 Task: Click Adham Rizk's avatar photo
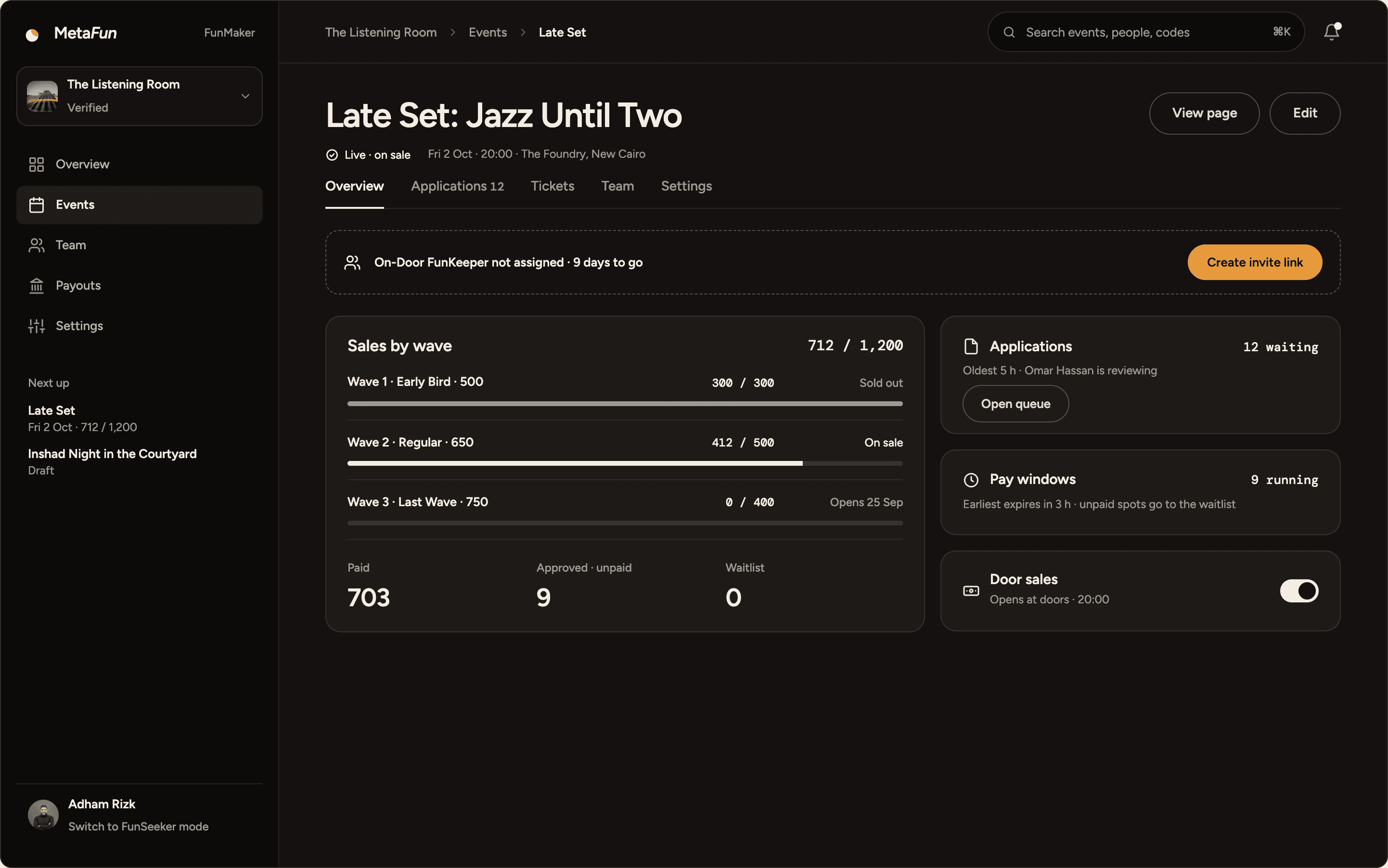click(x=43, y=815)
